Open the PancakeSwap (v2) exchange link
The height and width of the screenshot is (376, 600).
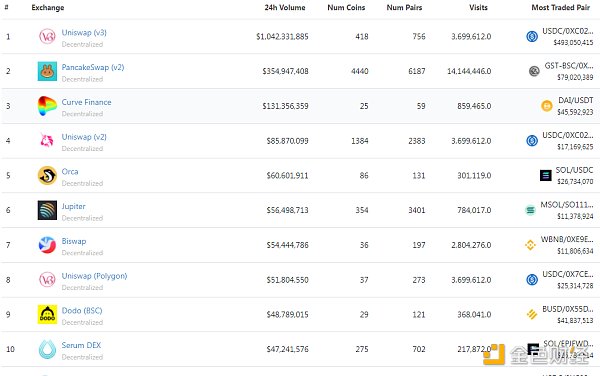pyautogui.click(x=93, y=67)
